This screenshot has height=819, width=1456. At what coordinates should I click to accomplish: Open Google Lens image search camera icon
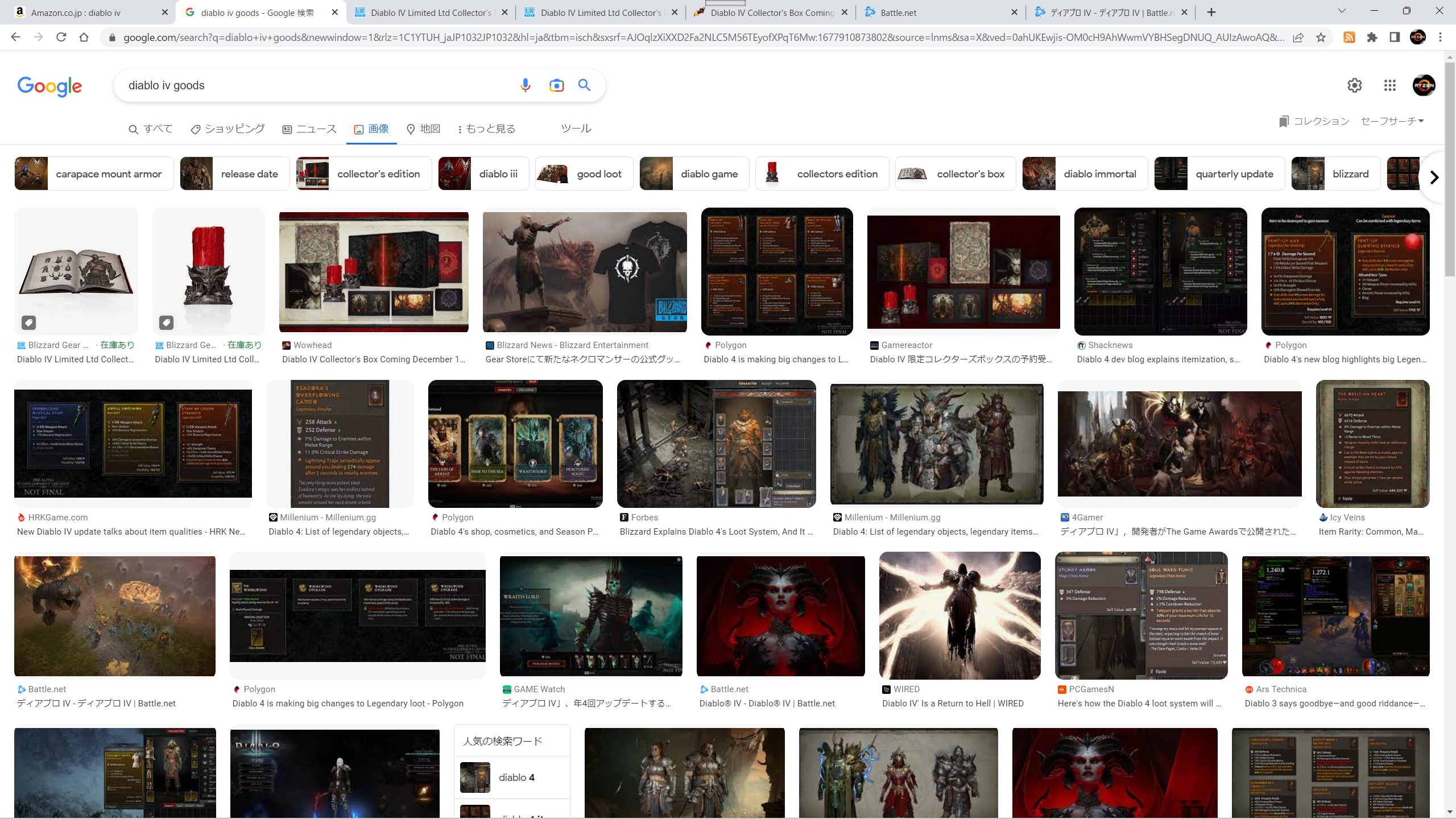point(556,85)
